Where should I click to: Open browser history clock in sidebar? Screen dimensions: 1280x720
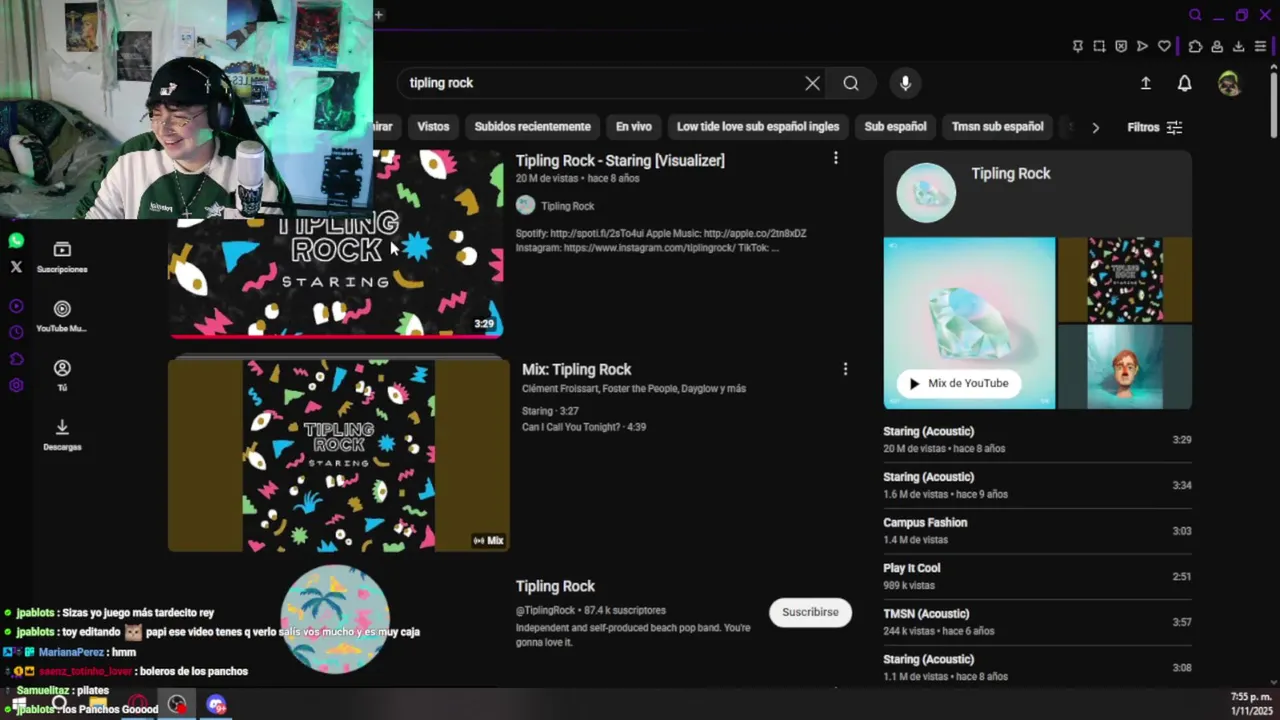tap(16, 332)
